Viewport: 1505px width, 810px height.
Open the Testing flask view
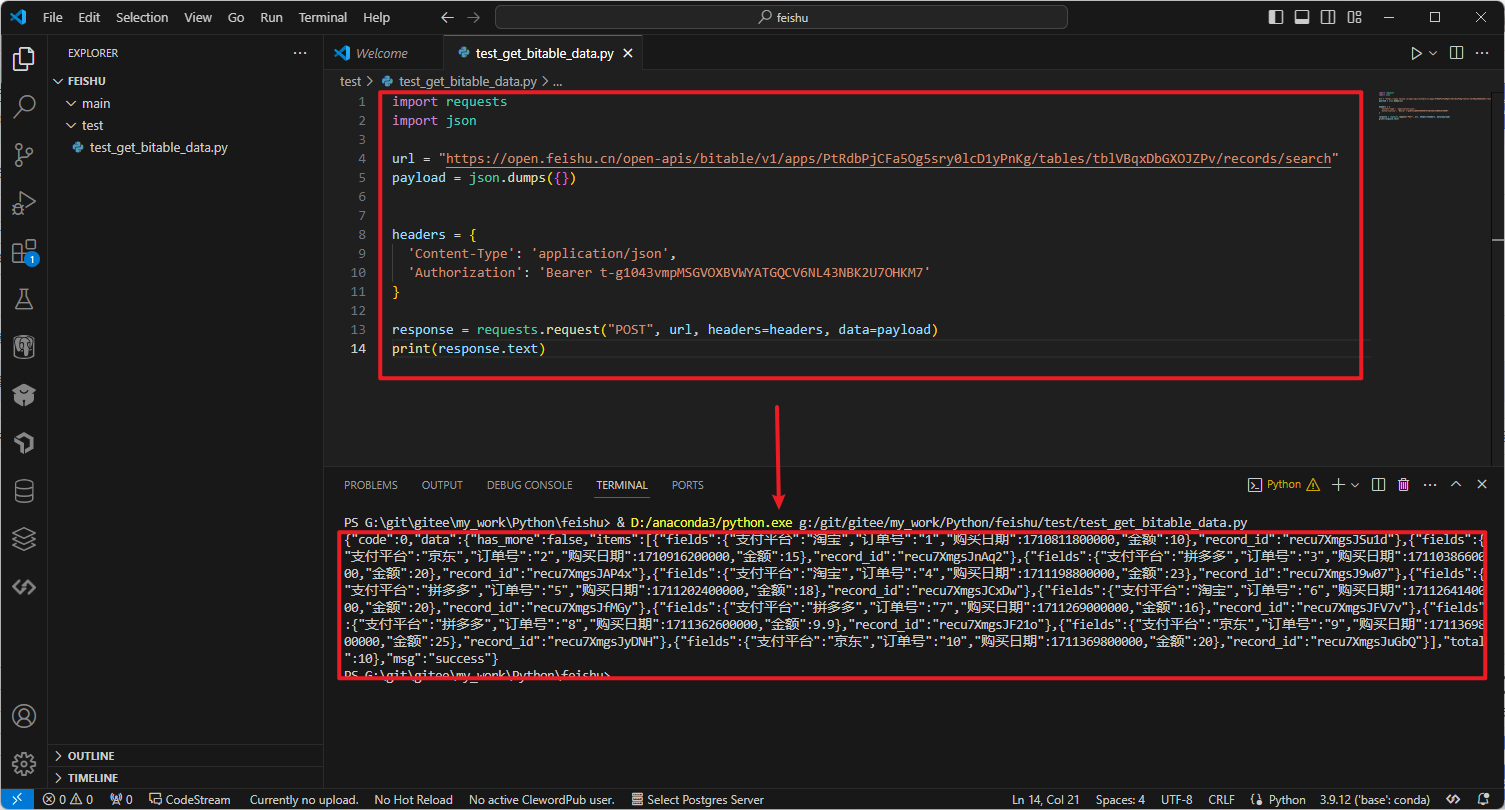[x=24, y=299]
